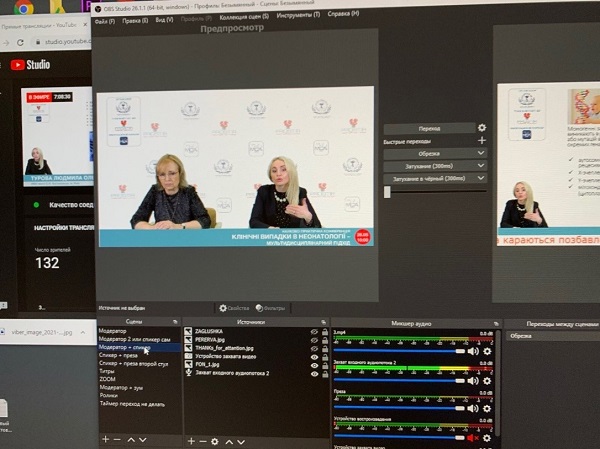The width and height of the screenshot is (600, 449).
Task: Hide Устройство захвата видео source eye
Action: point(314,357)
